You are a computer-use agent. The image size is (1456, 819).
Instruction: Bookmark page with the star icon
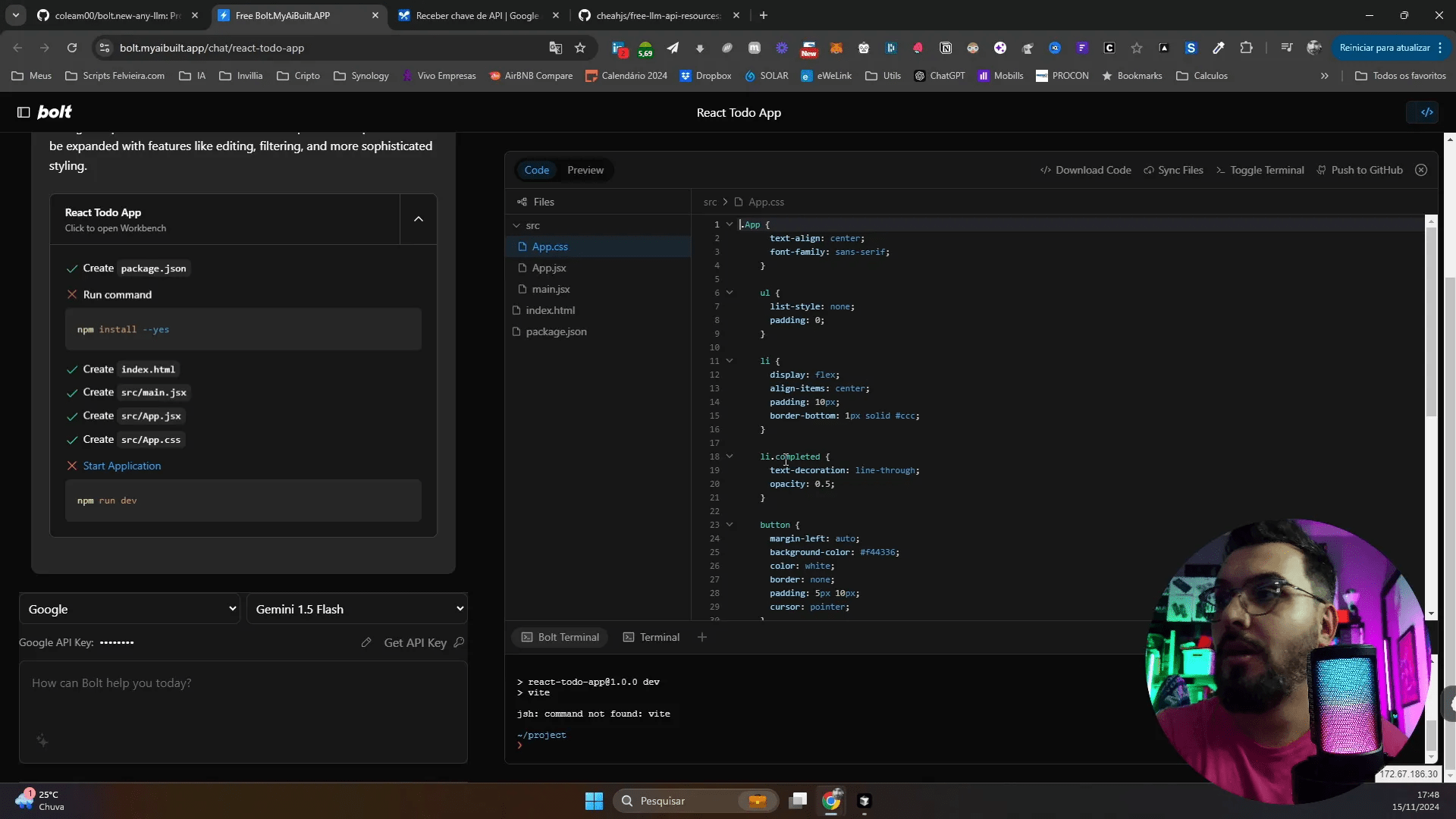pyautogui.click(x=580, y=48)
